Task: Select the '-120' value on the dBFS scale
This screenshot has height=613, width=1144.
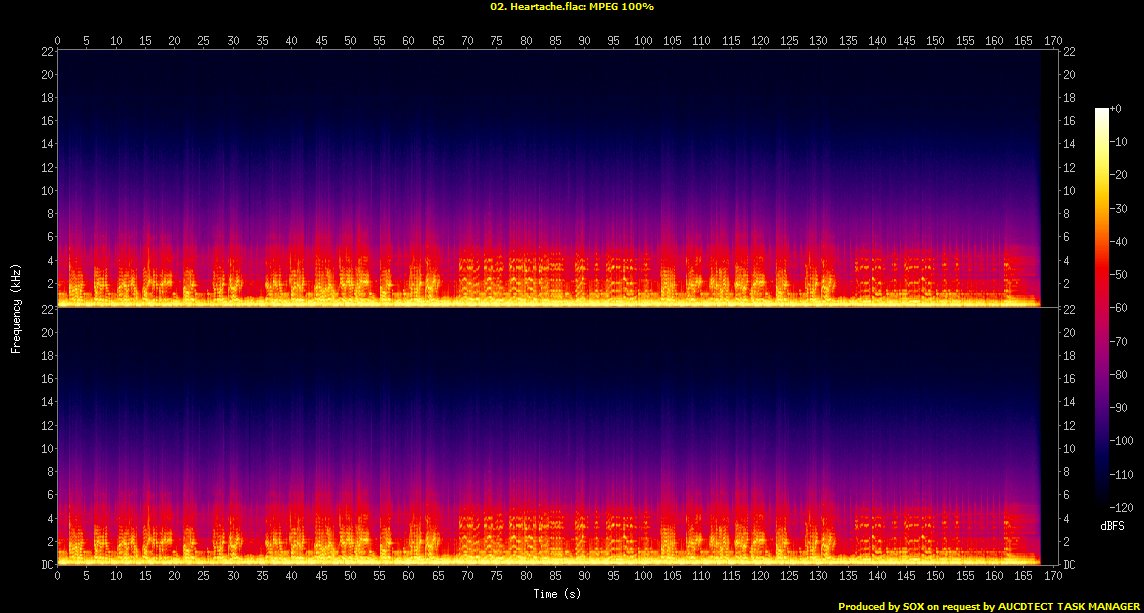Action: pos(1122,507)
